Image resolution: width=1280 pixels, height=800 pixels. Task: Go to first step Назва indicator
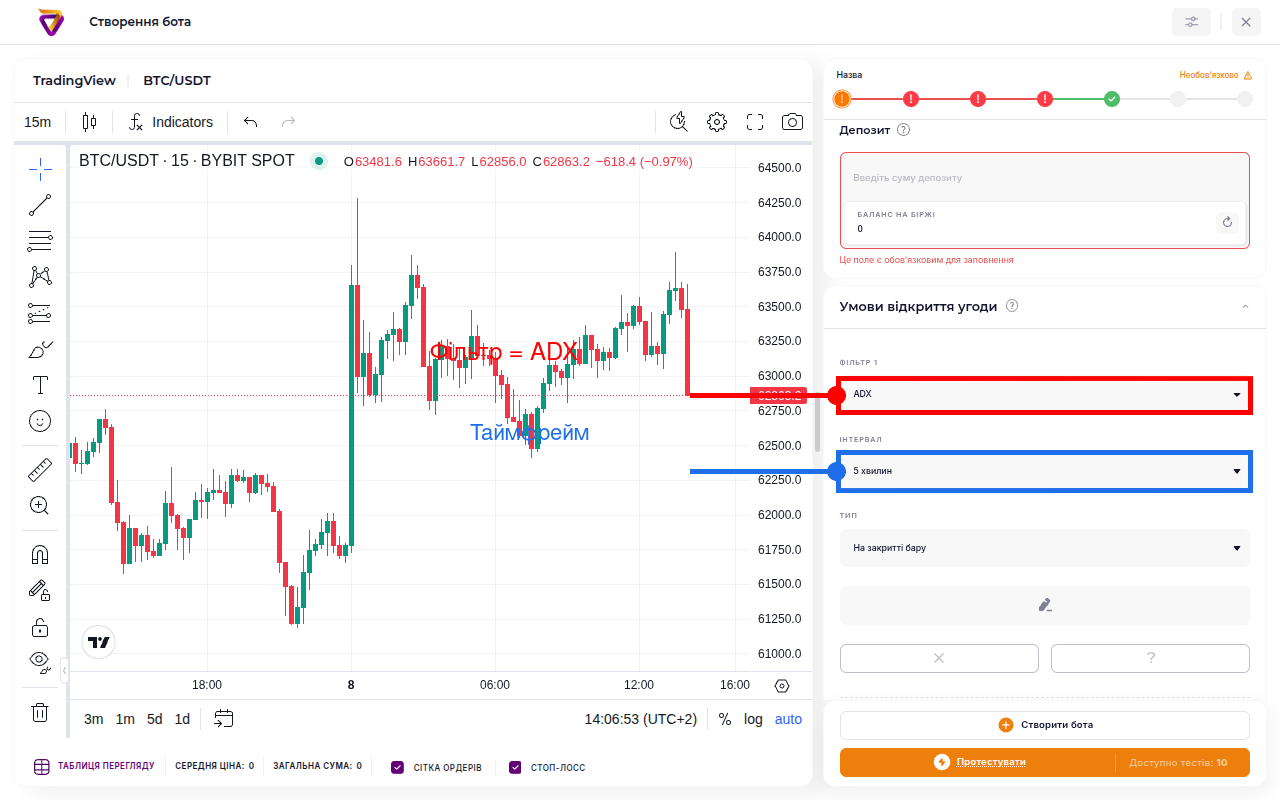click(x=842, y=99)
